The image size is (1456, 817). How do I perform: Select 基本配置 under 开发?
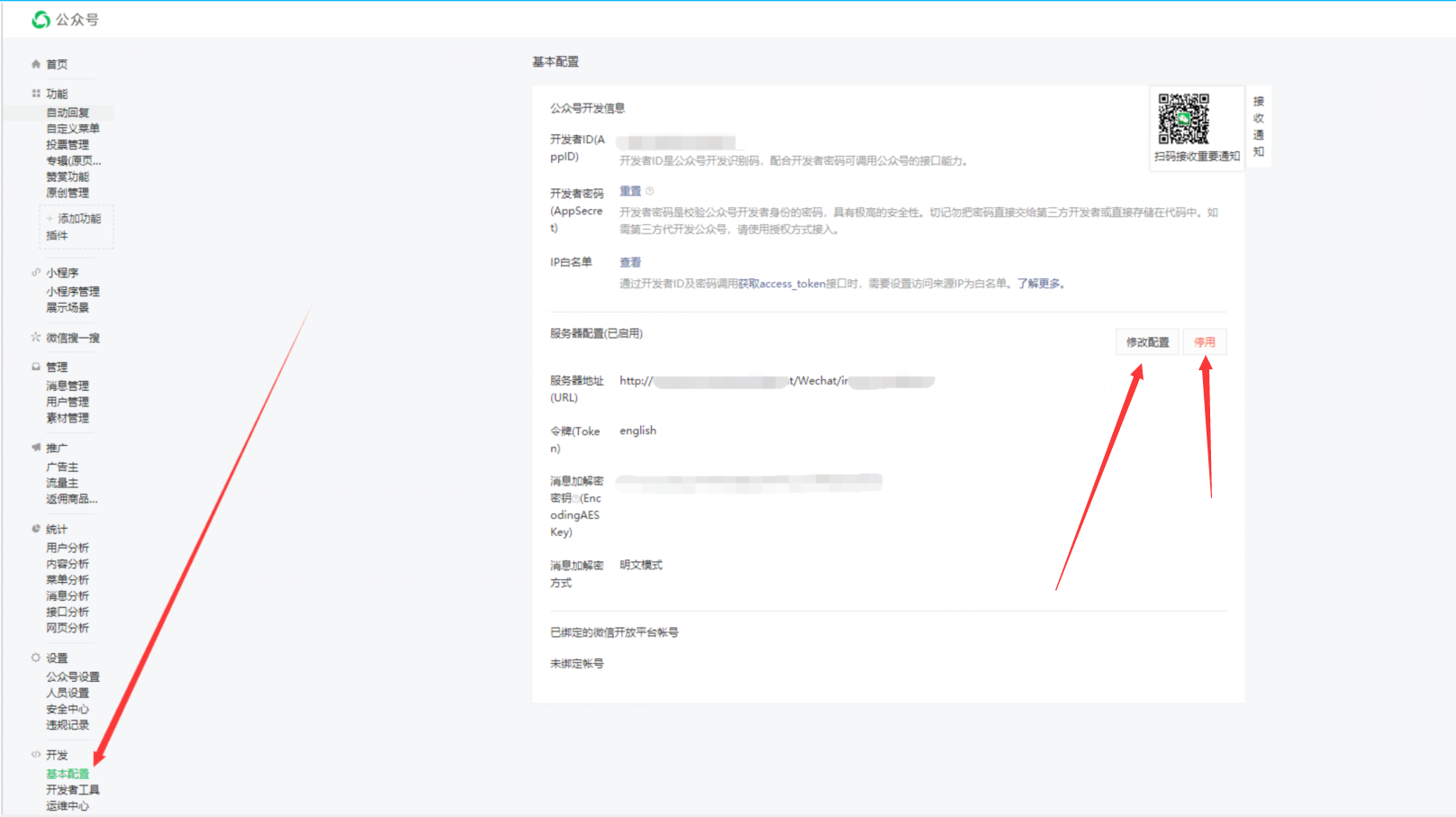pyautogui.click(x=68, y=774)
